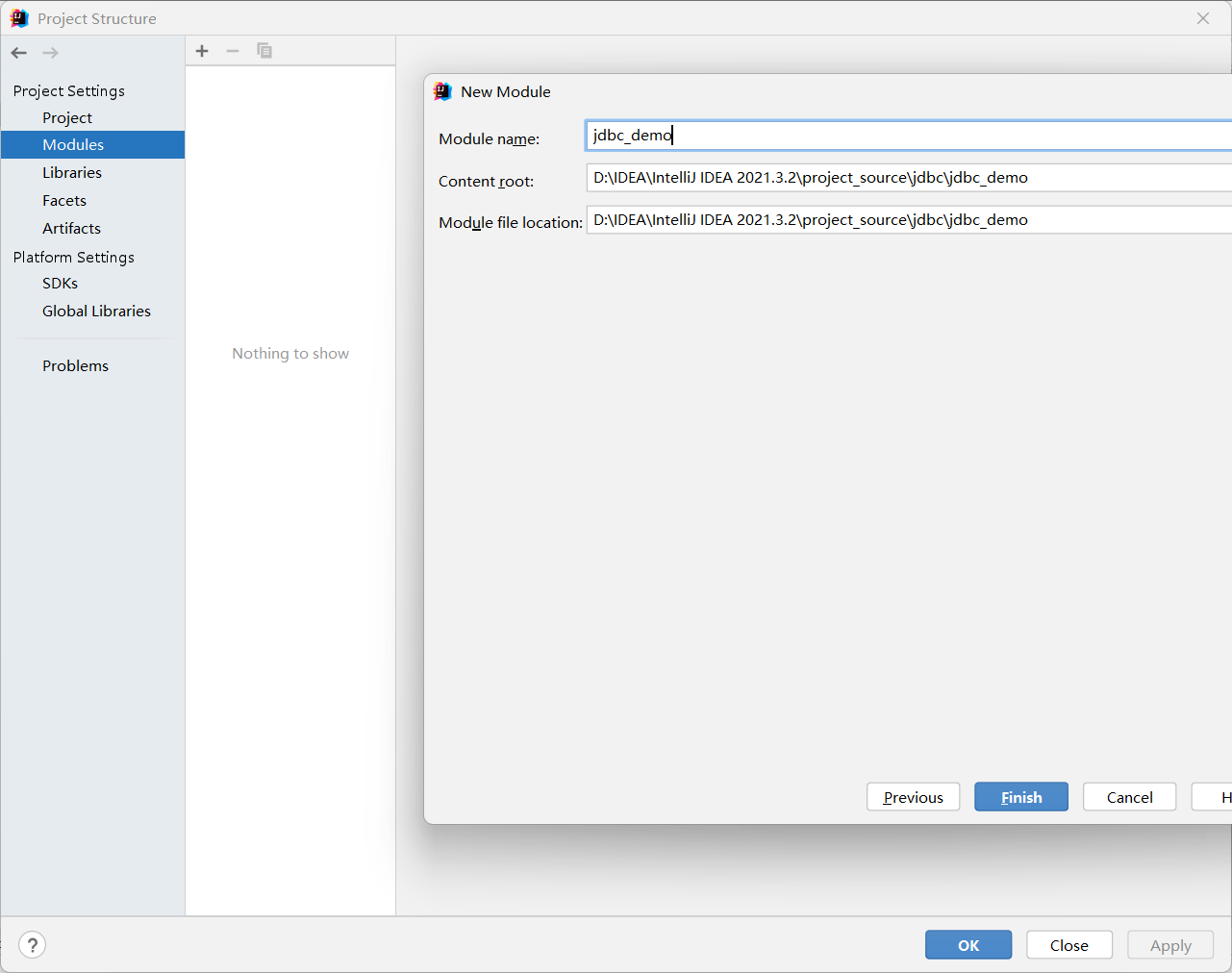Open the Problems item

click(x=75, y=365)
